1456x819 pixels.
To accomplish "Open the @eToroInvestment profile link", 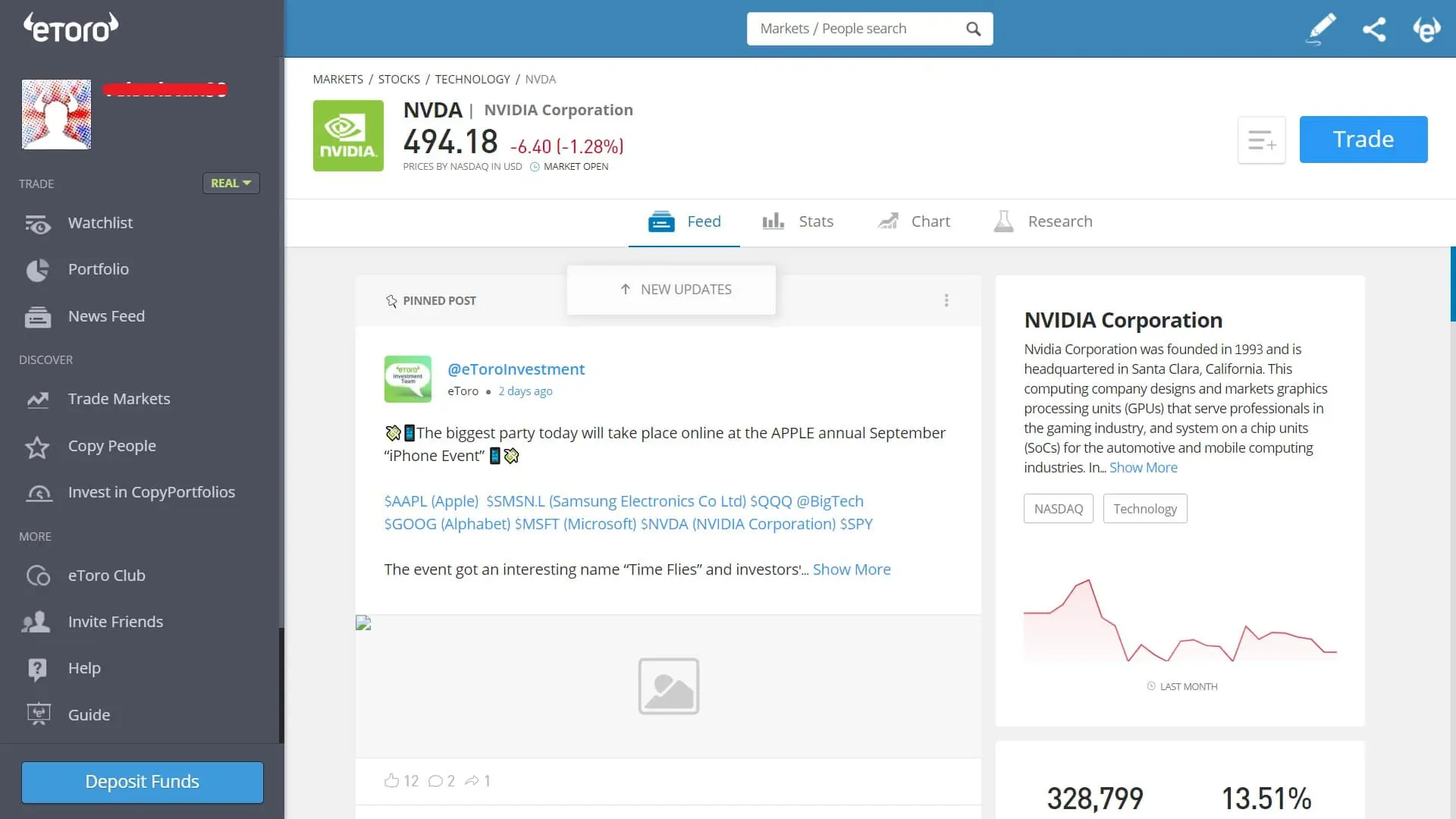I will coord(516,369).
